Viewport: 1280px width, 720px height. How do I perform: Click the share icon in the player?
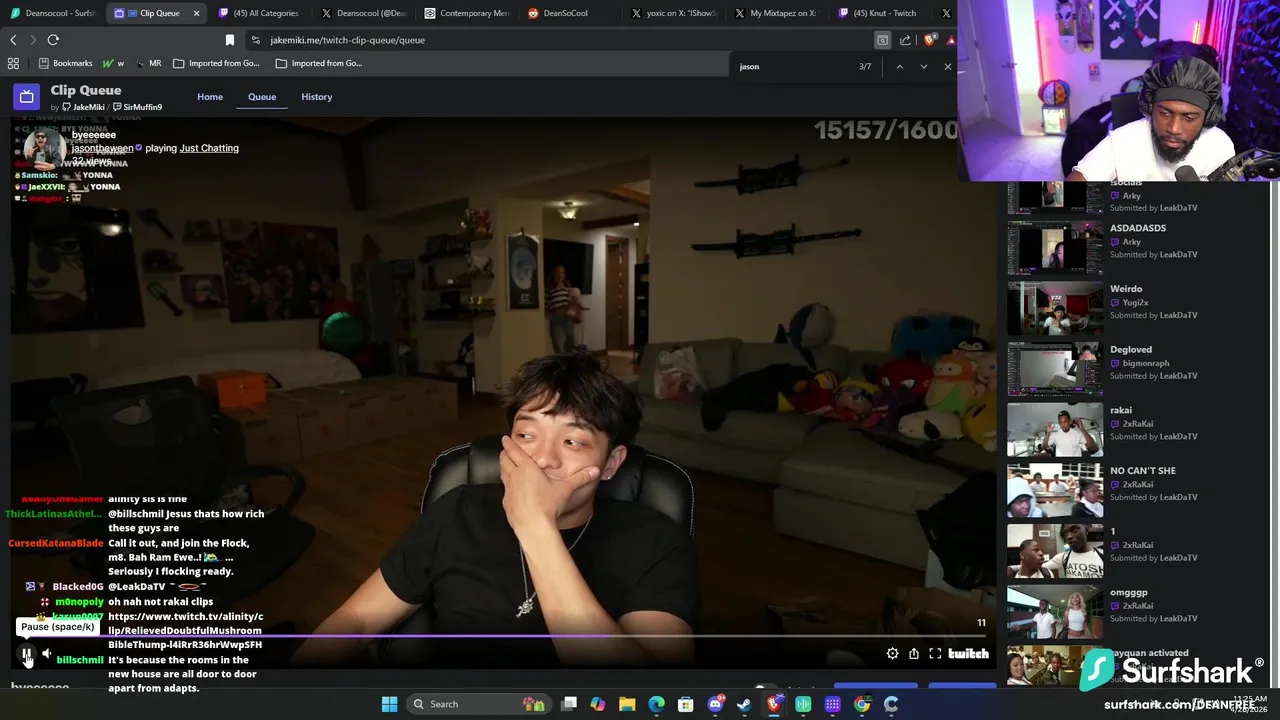[914, 654]
